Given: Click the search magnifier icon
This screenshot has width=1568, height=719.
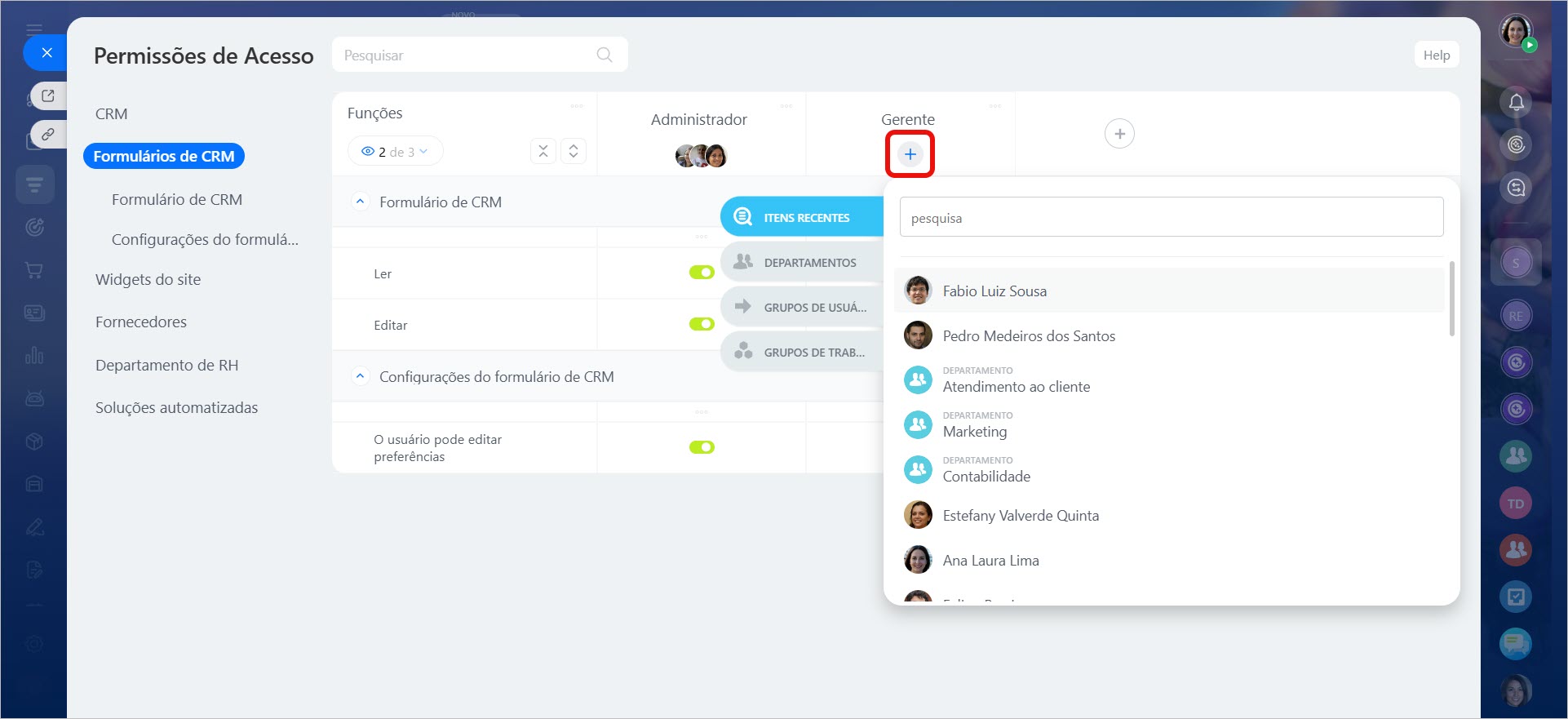Looking at the screenshot, I should (x=604, y=55).
